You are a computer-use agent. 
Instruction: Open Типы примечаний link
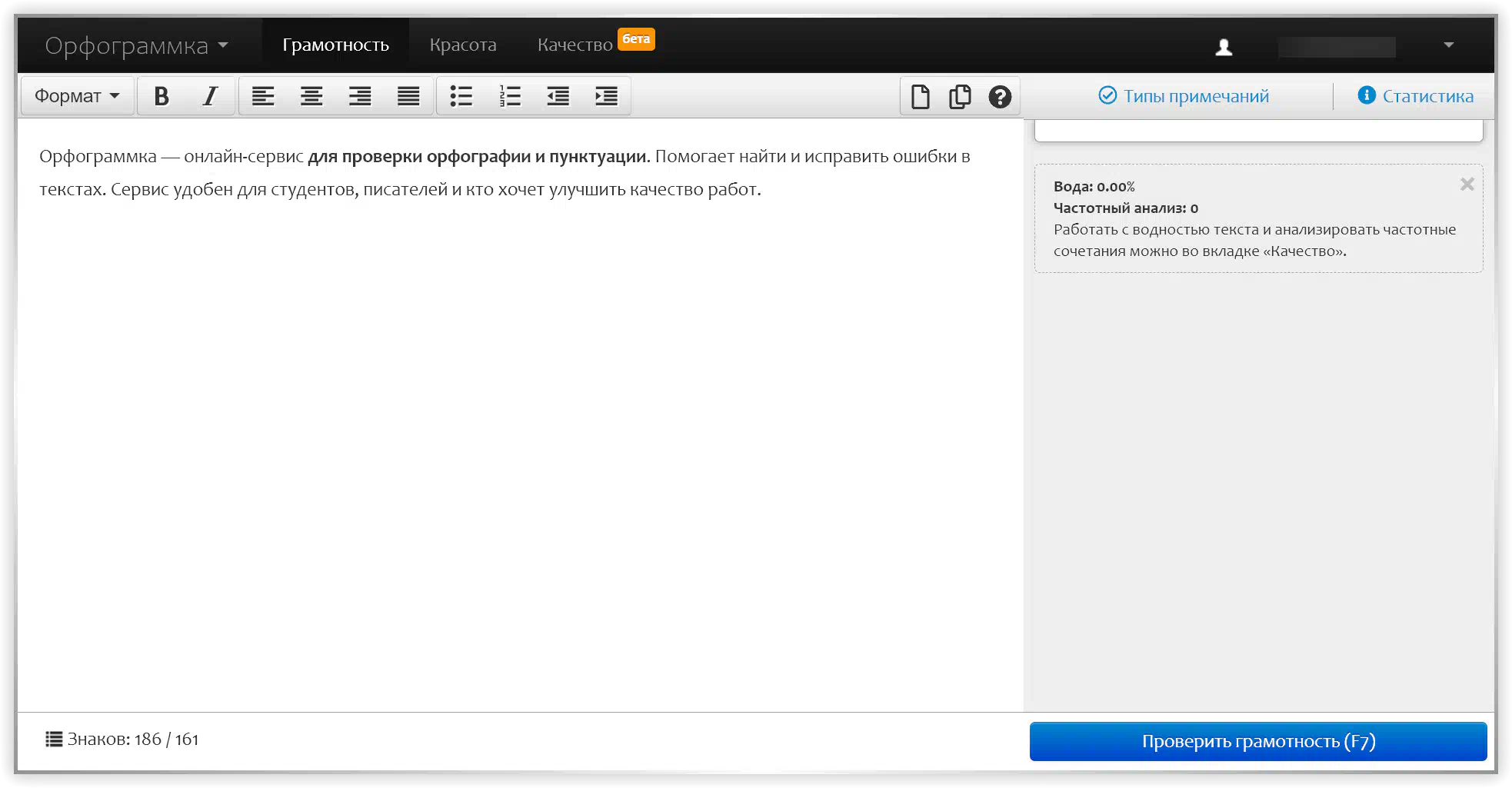(1184, 96)
